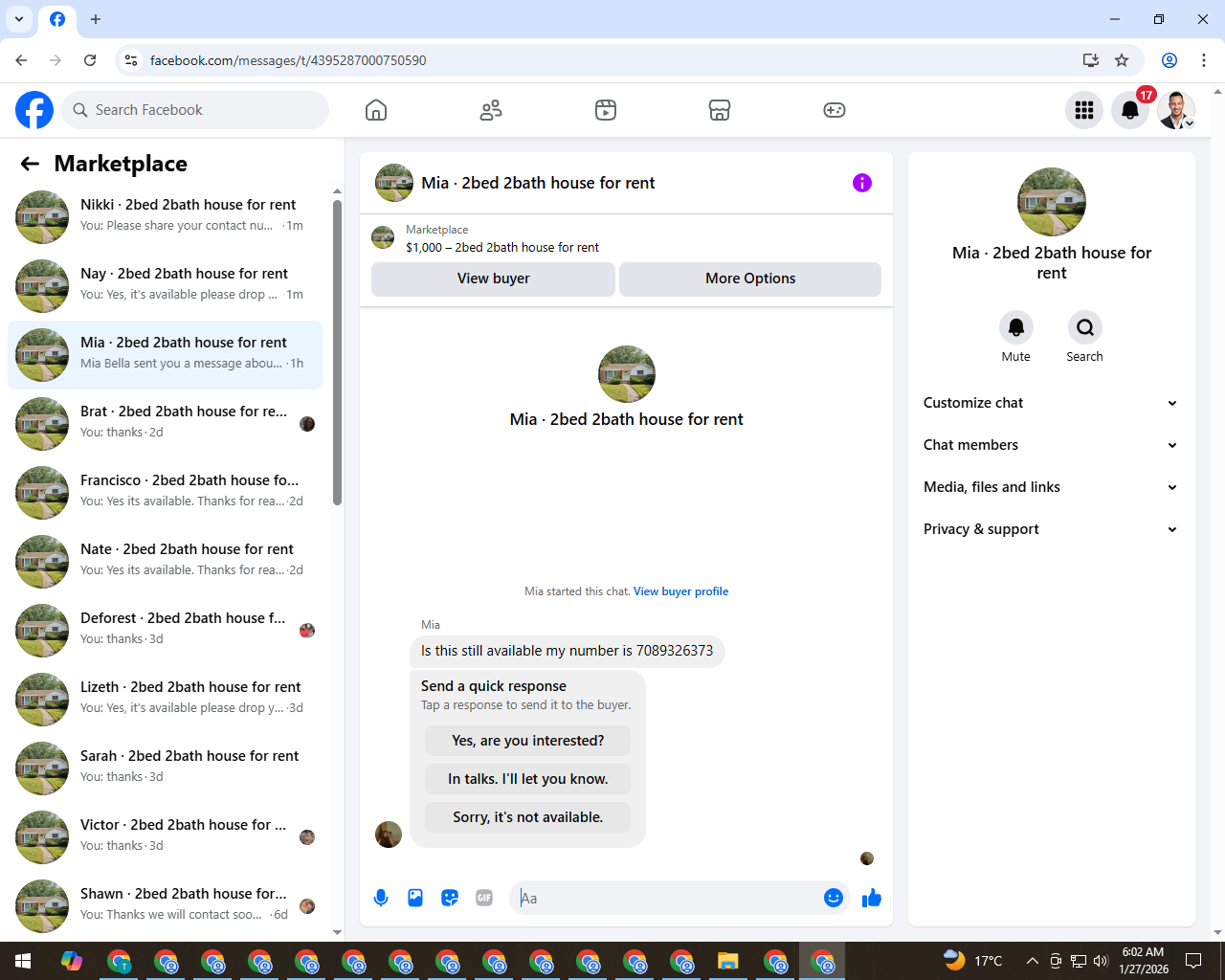Expand Privacy & support section
This screenshot has width=1225, height=980.
1051,529
